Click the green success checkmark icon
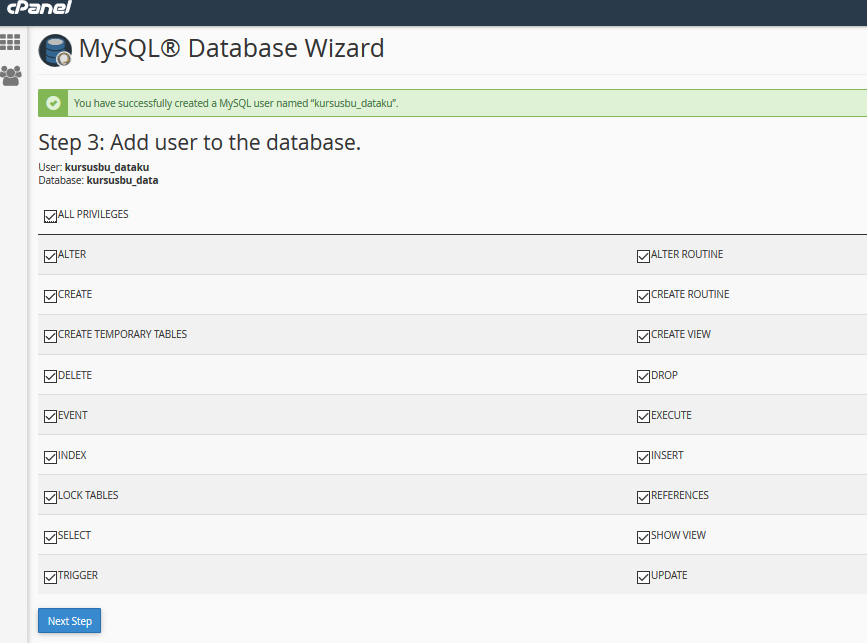Image resolution: width=867 pixels, height=643 pixels. pos(54,103)
